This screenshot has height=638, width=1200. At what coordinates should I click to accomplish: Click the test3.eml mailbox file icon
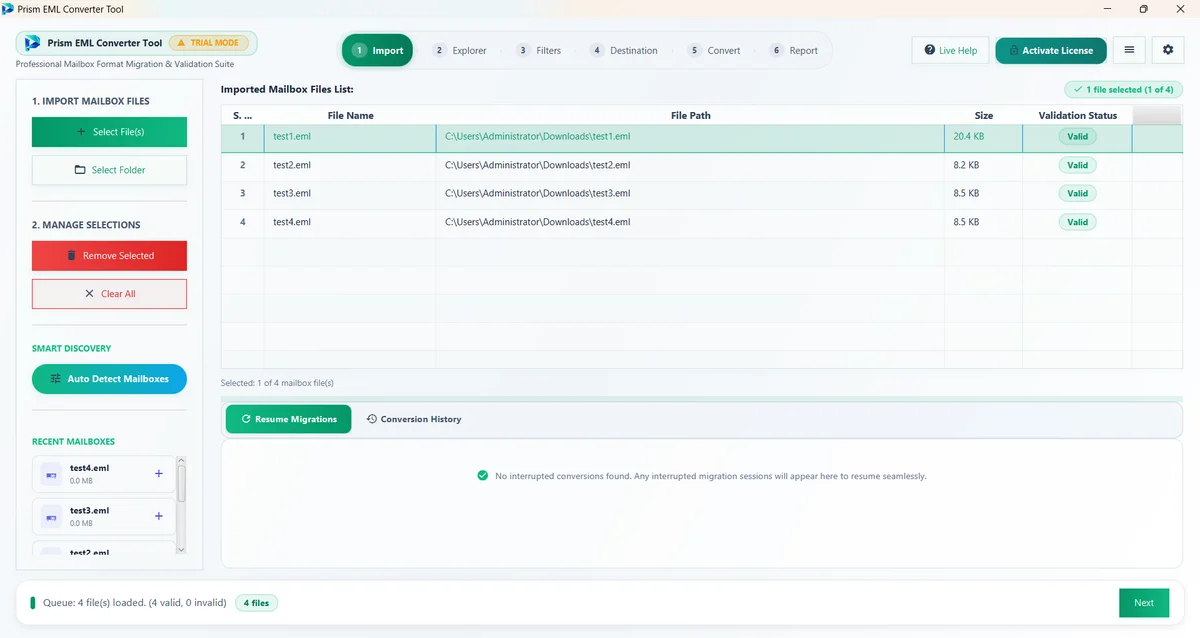tap(51, 517)
